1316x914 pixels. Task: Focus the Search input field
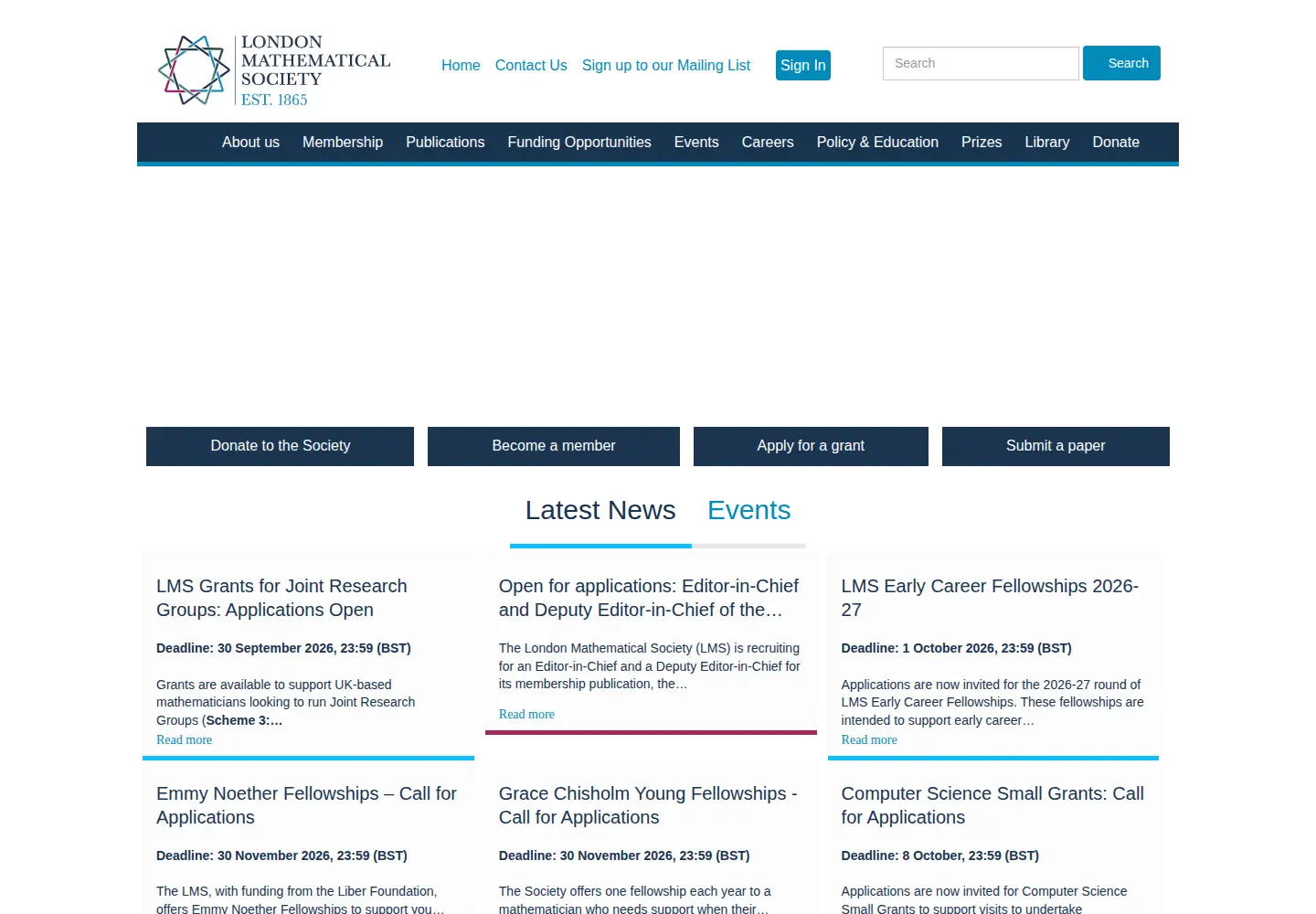(x=981, y=63)
